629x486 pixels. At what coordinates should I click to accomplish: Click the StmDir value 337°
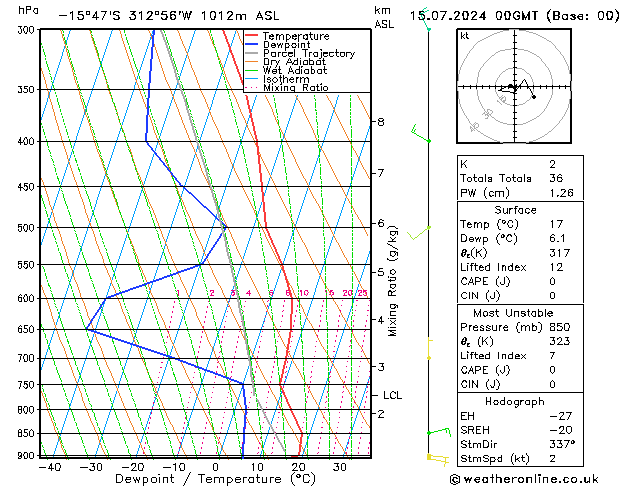coord(562,444)
